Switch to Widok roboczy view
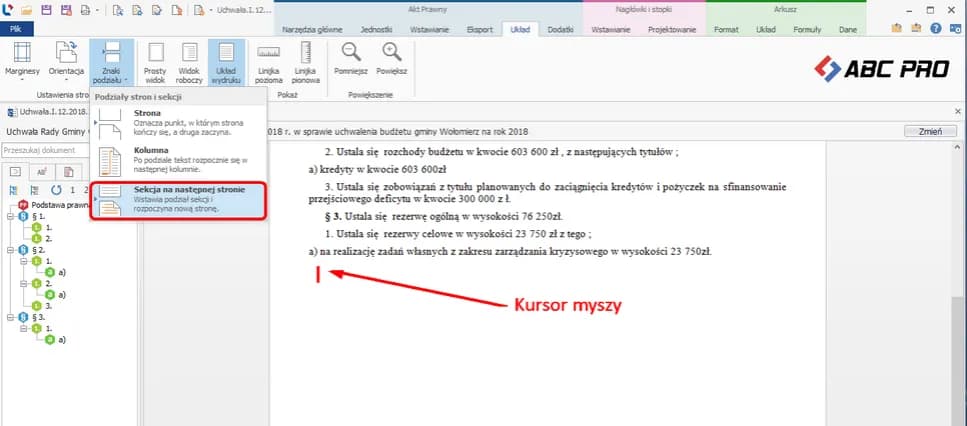 tap(190, 62)
